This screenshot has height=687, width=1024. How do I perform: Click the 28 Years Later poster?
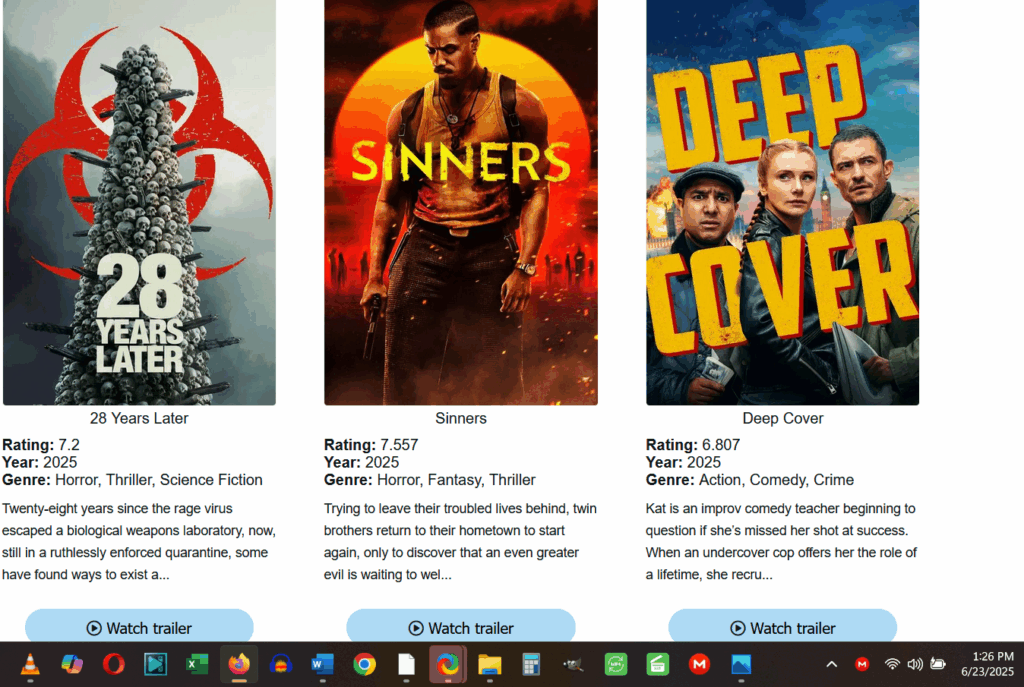pos(139,202)
